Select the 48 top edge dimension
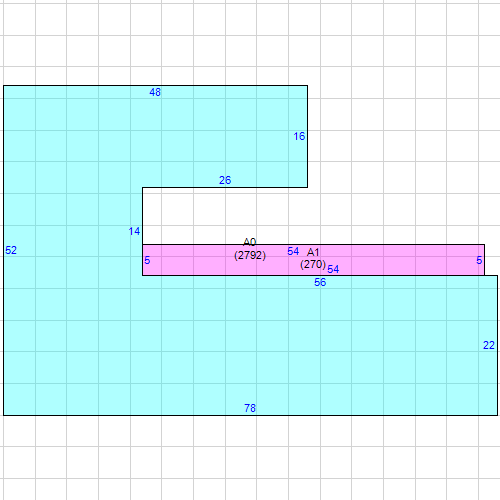The image size is (500, 500). [x=155, y=92]
